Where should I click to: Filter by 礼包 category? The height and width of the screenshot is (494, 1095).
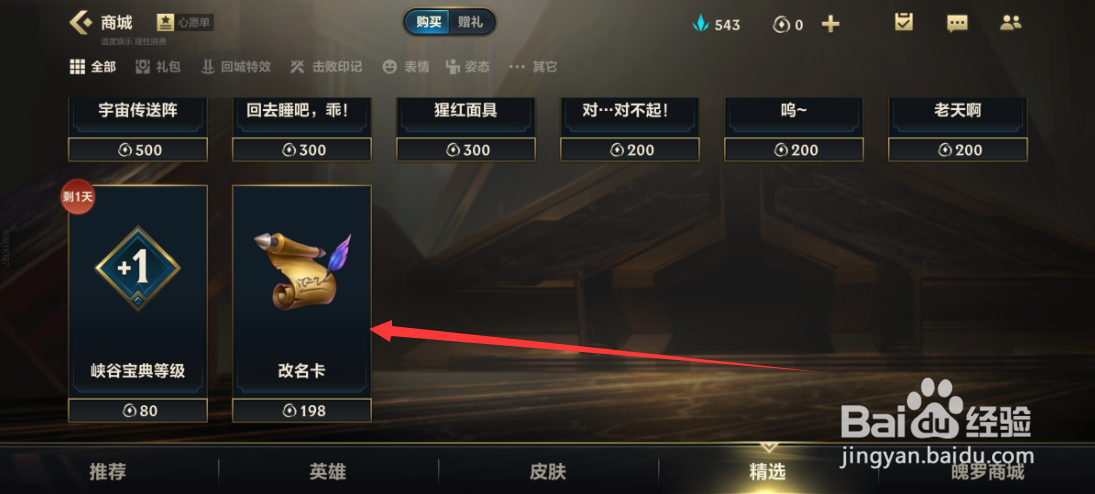(x=158, y=67)
